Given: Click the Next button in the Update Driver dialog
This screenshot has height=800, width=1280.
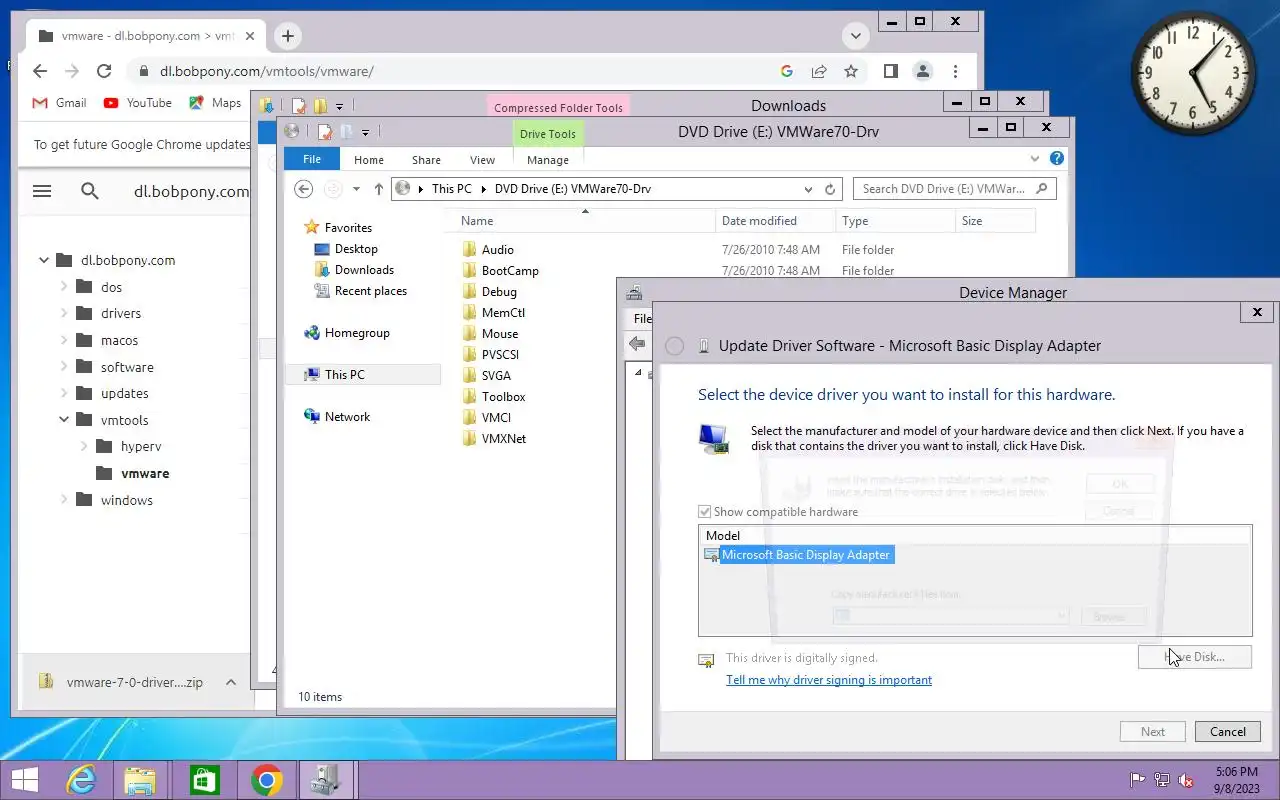Looking at the screenshot, I should pos(1153,731).
